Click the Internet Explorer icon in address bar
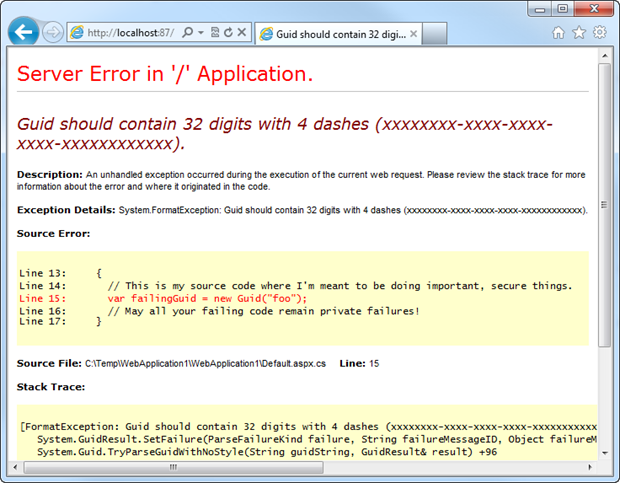 77,32
